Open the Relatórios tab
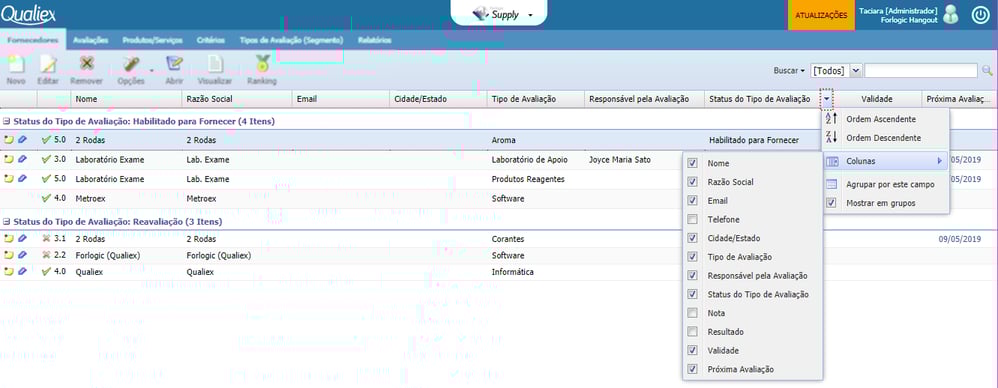The height and width of the screenshot is (388, 998). [x=374, y=40]
